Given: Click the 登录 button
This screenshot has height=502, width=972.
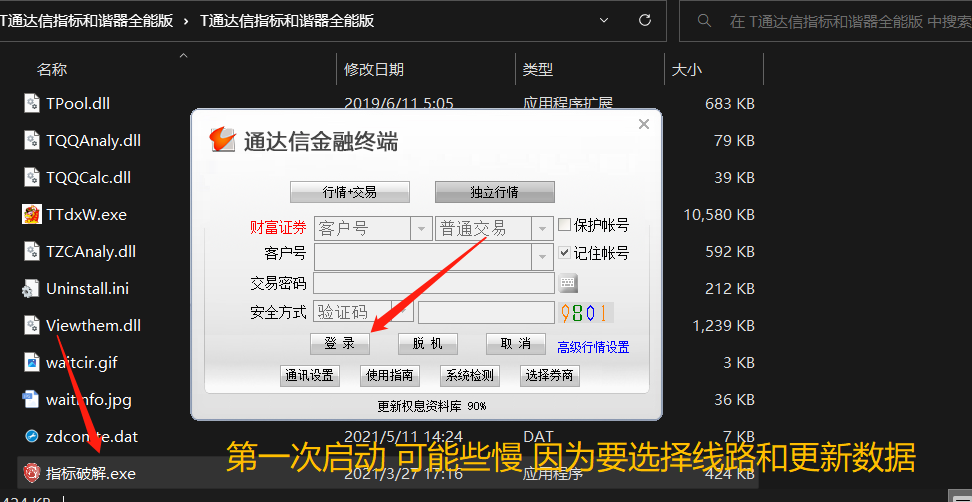Looking at the screenshot, I should click(x=340, y=343).
